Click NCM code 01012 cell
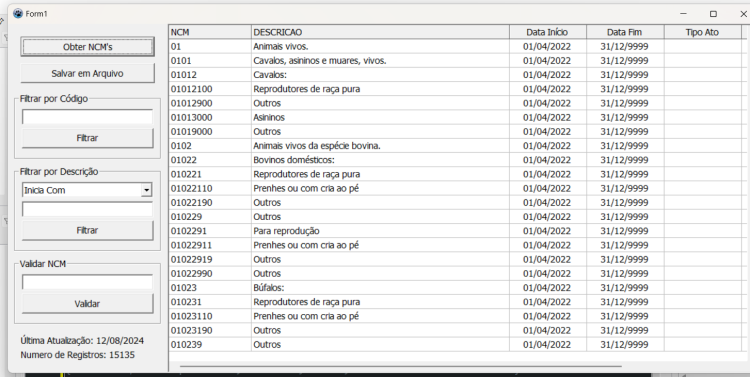The height and width of the screenshot is (377, 750). click(210, 75)
